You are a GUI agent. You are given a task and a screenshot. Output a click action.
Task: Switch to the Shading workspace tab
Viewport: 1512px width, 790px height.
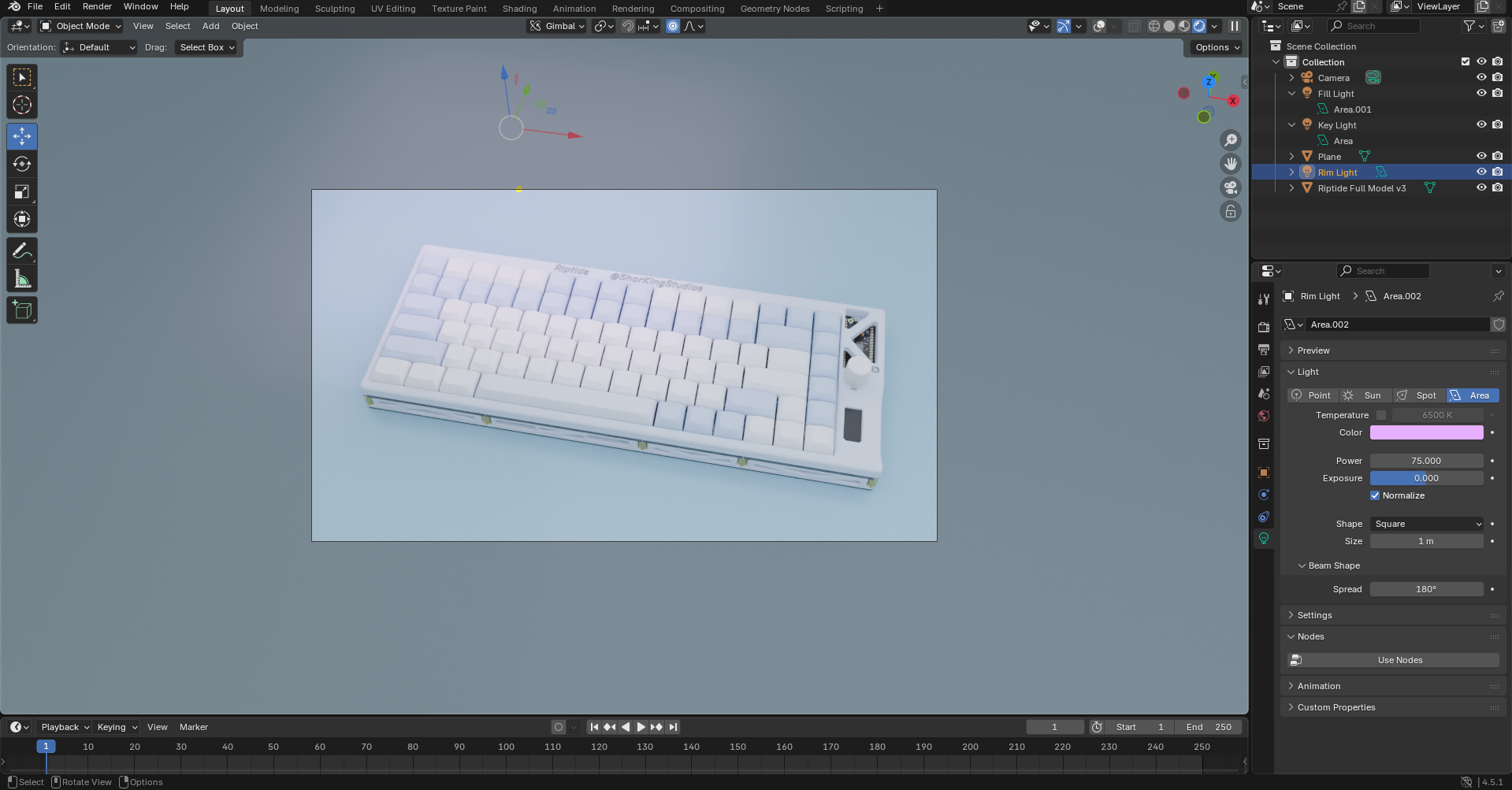(519, 9)
